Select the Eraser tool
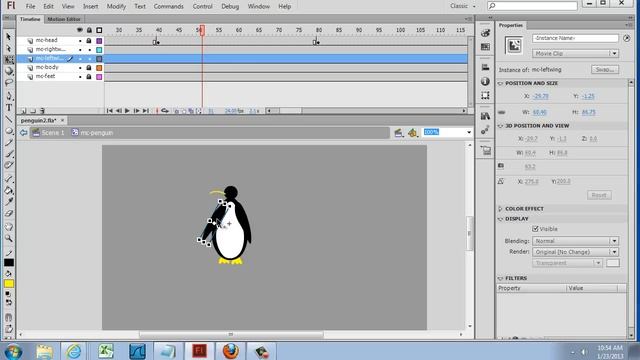The width and height of the screenshot is (640, 360). pos(9,213)
